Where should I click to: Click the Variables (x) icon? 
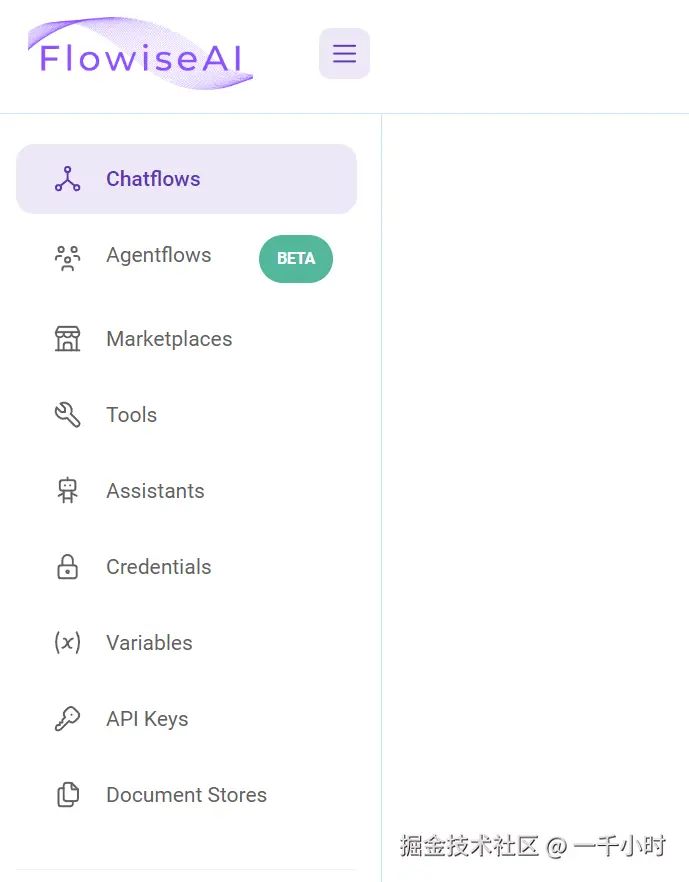(67, 643)
